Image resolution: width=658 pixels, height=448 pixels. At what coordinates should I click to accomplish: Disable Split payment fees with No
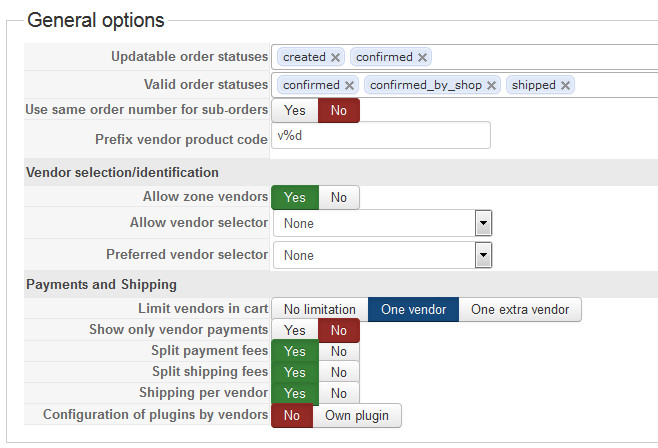(x=339, y=351)
